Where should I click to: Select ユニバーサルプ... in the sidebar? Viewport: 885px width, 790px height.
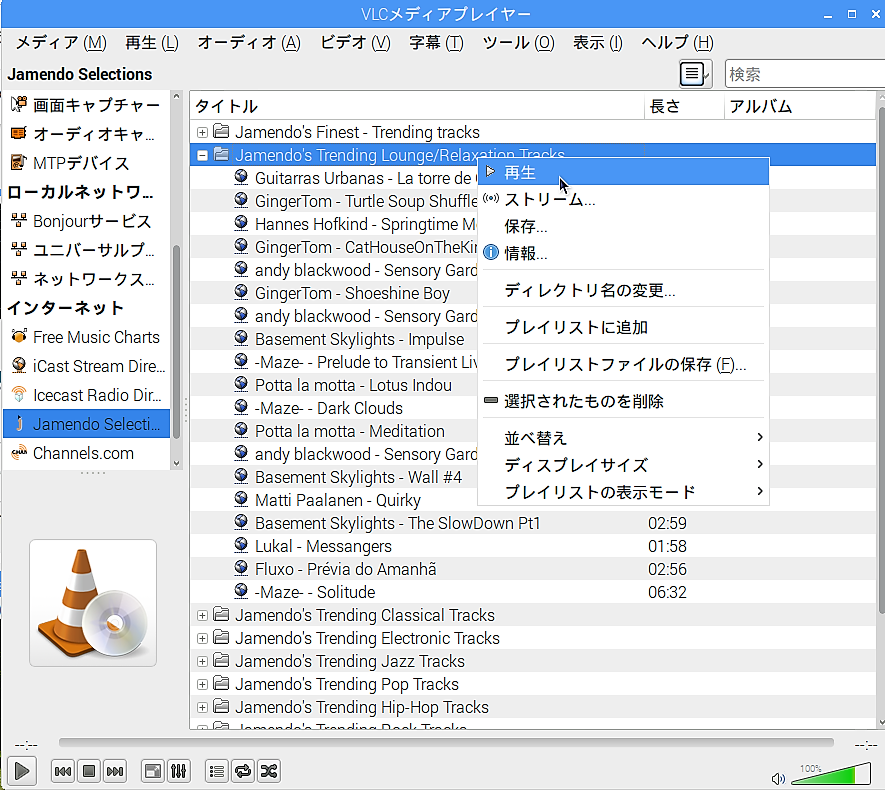[x=86, y=250]
